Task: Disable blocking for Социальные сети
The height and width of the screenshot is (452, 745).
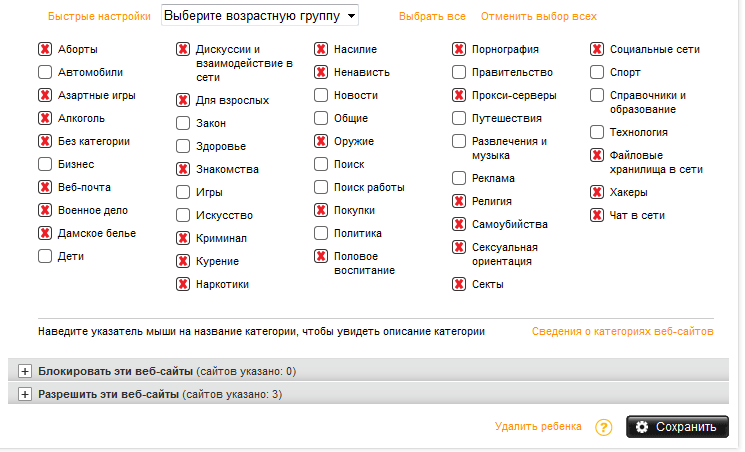Action: pyautogui.click(x=597, y=49)
